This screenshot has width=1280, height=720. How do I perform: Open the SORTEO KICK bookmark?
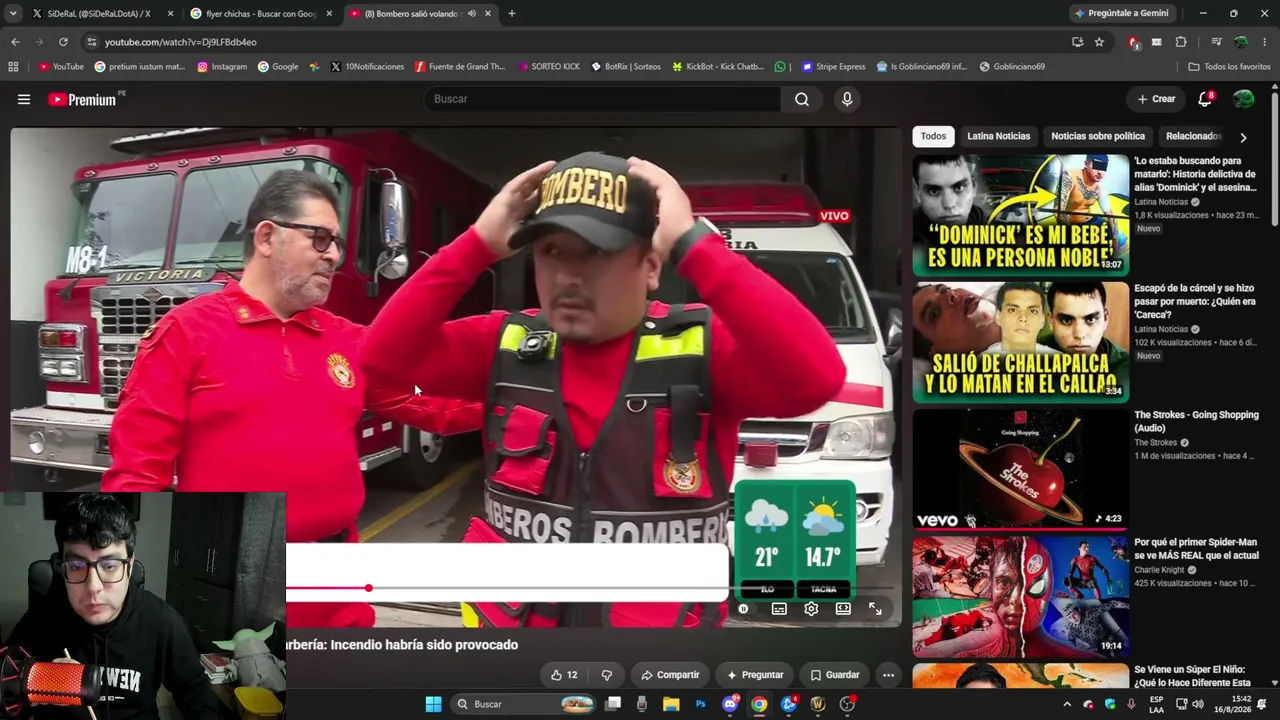click(549, 67)
